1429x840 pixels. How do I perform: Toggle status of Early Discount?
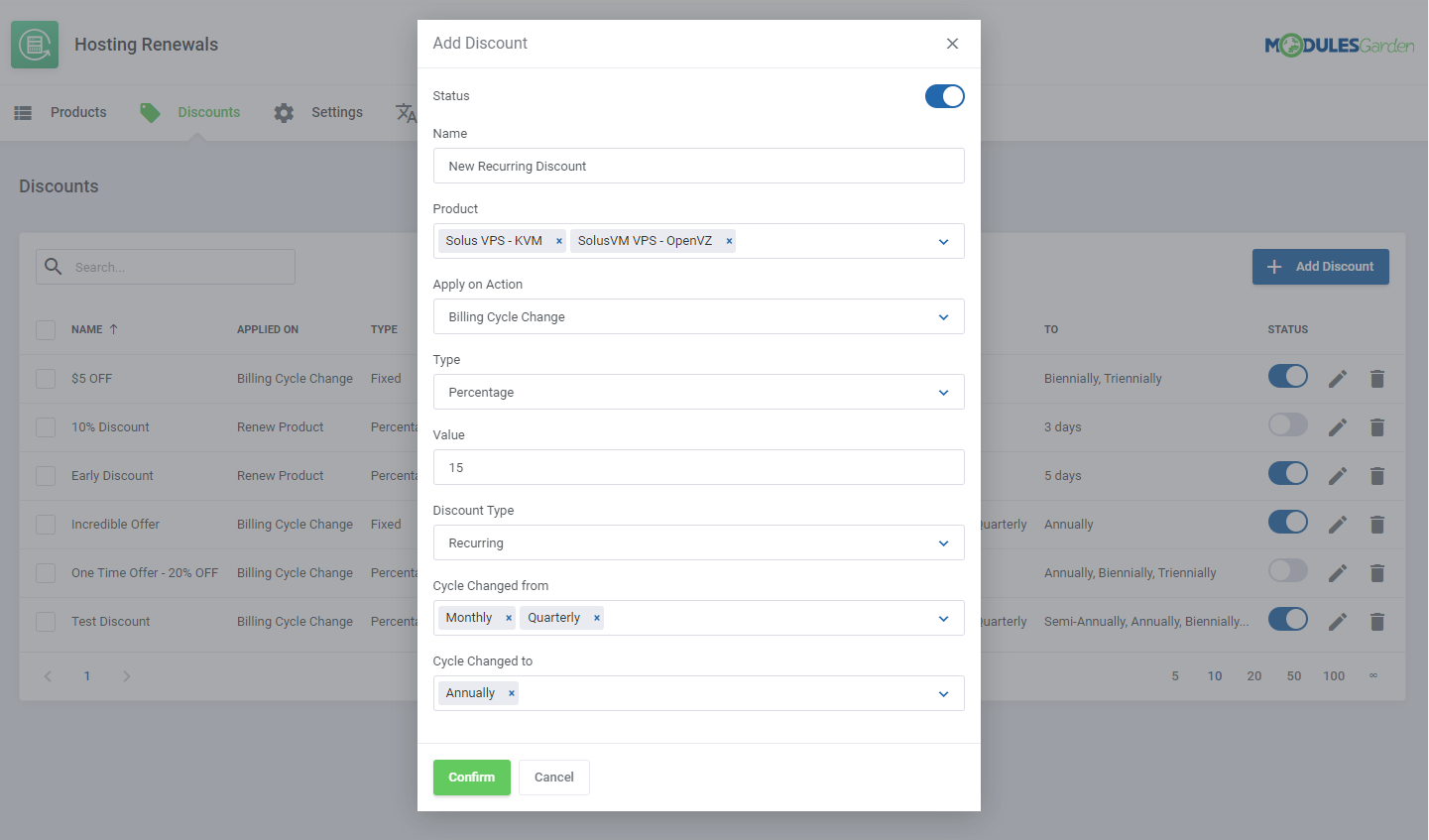(x=1288, y=474)
